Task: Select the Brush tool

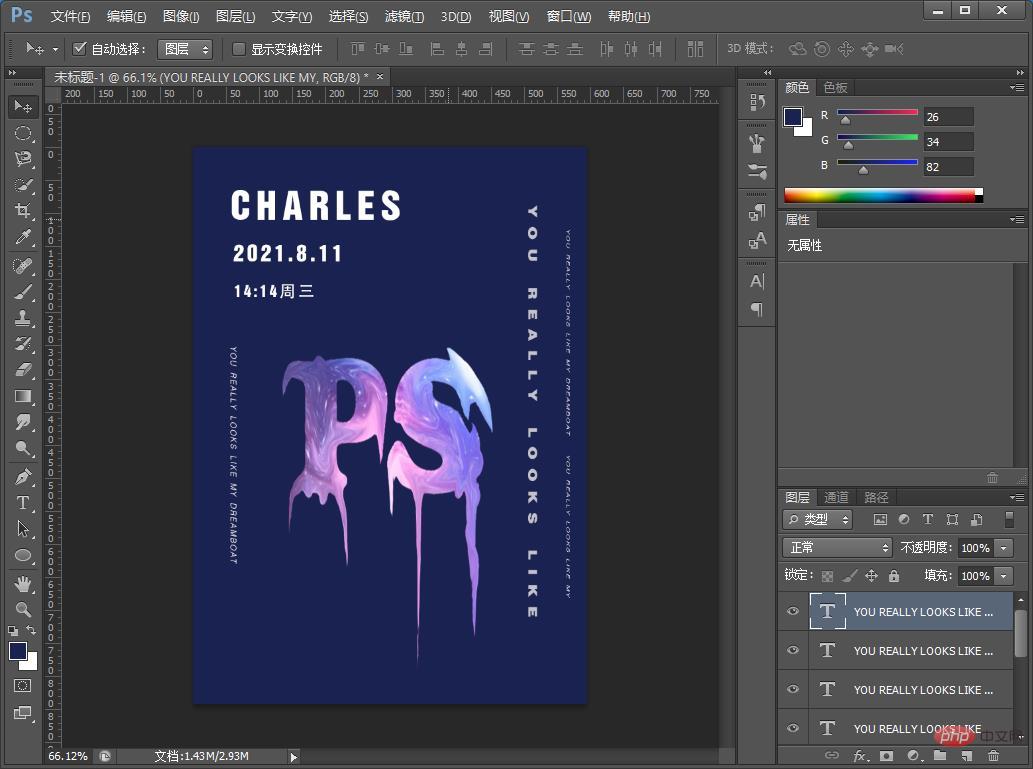Action: 23,292
